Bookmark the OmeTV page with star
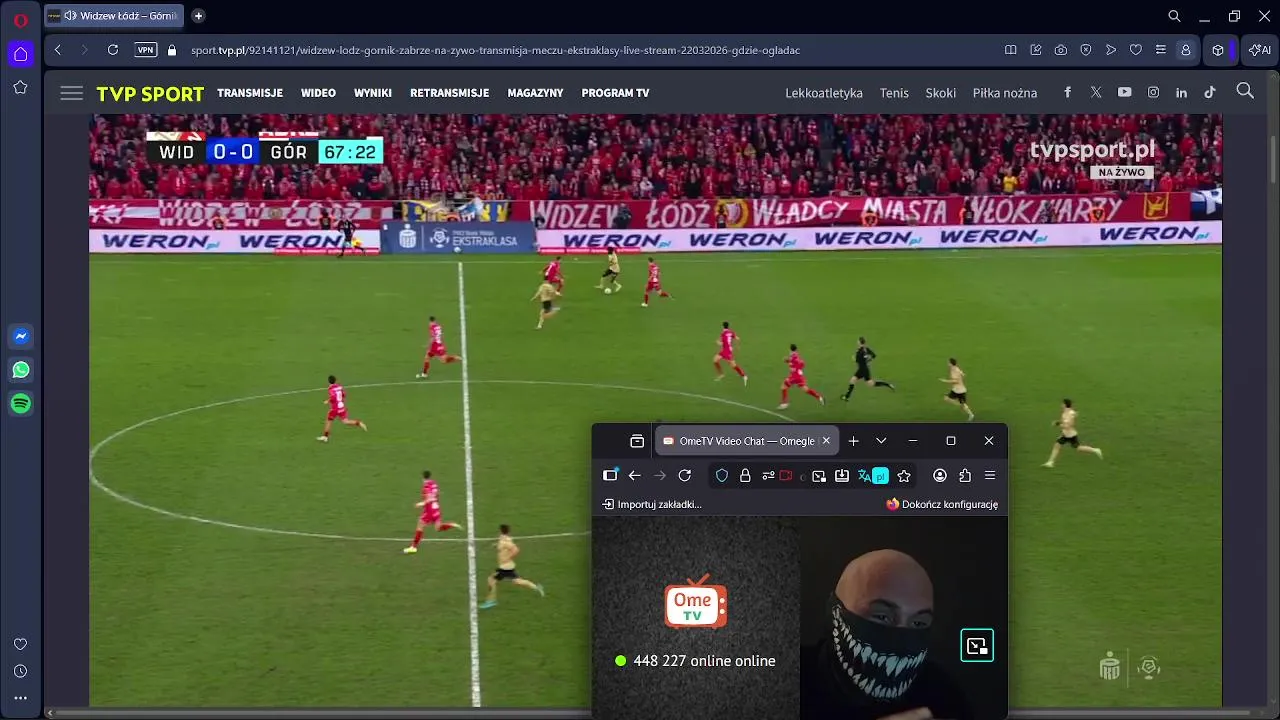Screen dimensions: 1280x720 [x=904, y=476]
